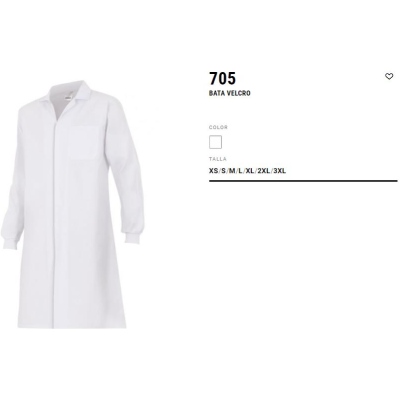The image size is (400, 400).
Task: Select the white color swatch
Action: click(x=215, y=142)
